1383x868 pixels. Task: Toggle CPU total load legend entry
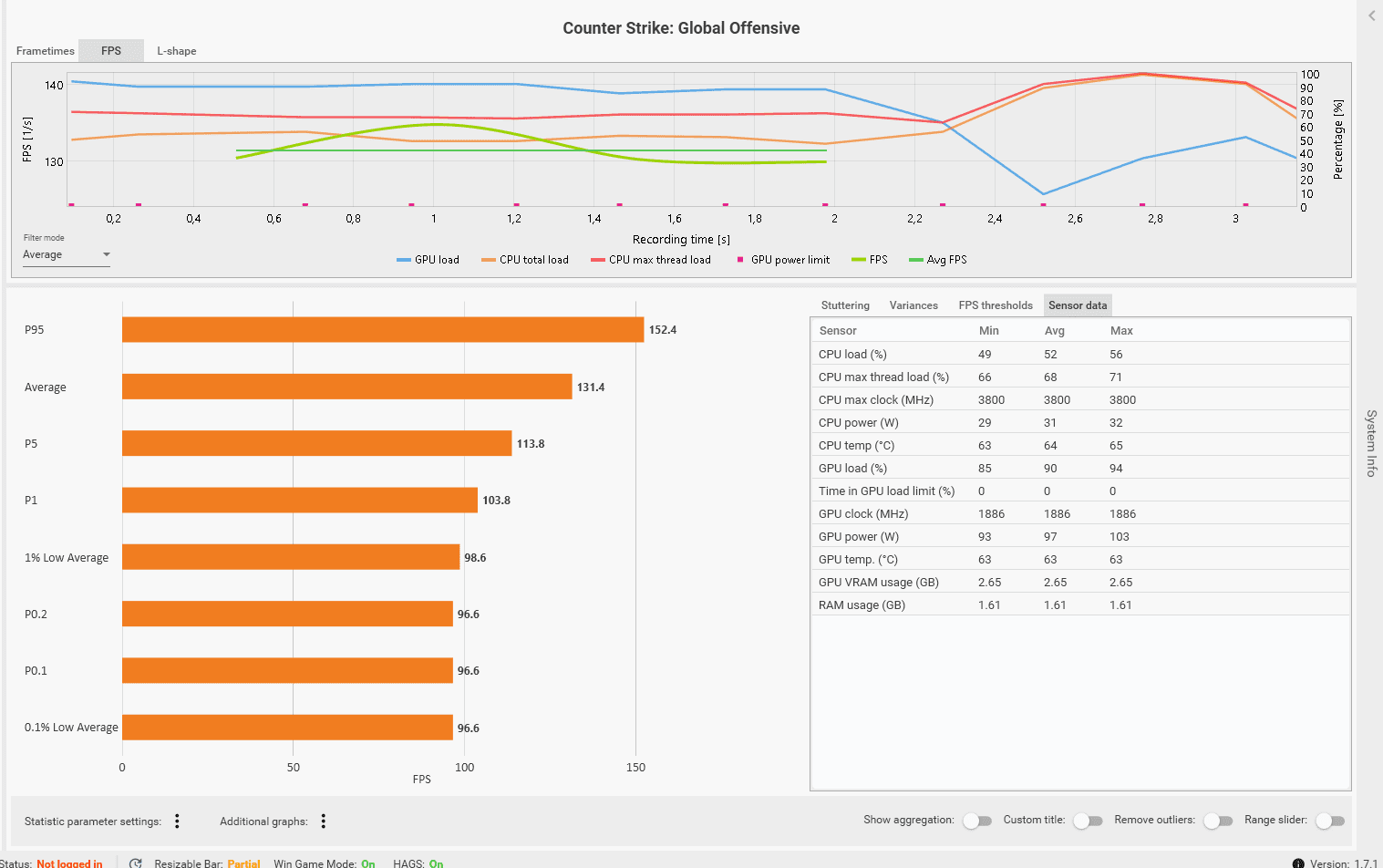525,260
